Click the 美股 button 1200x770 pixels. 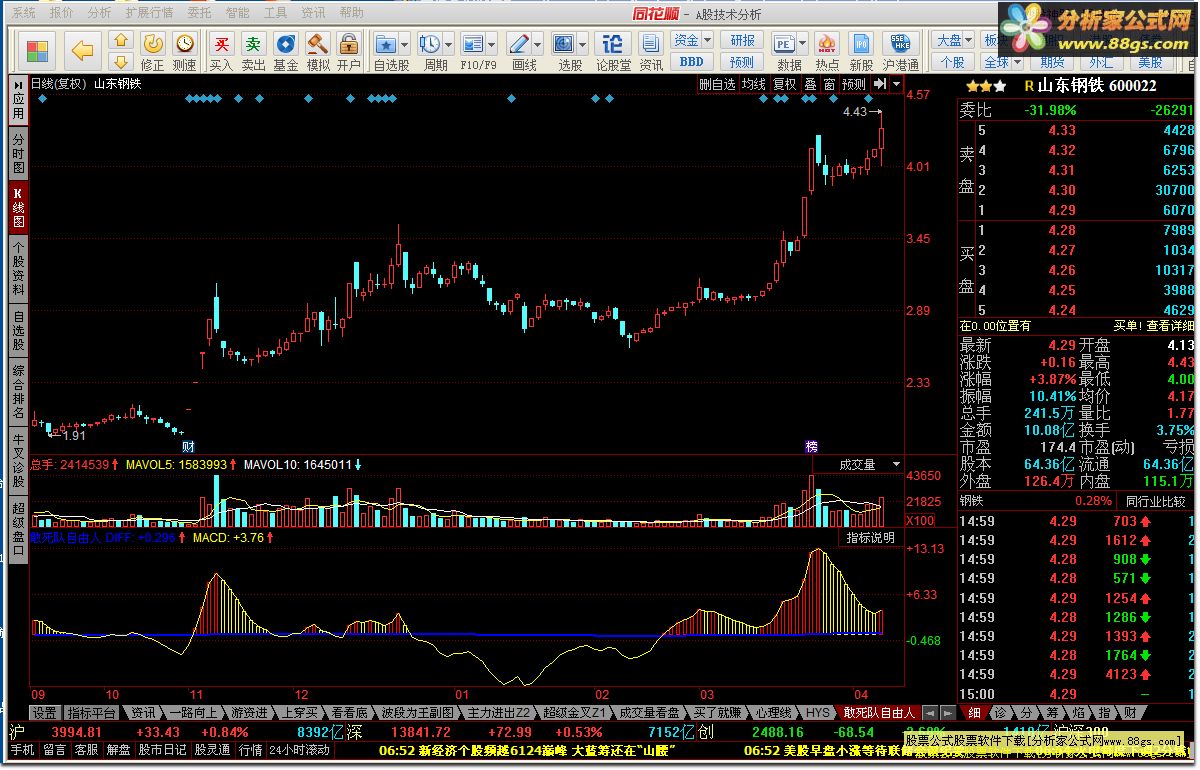(1150, 62)
